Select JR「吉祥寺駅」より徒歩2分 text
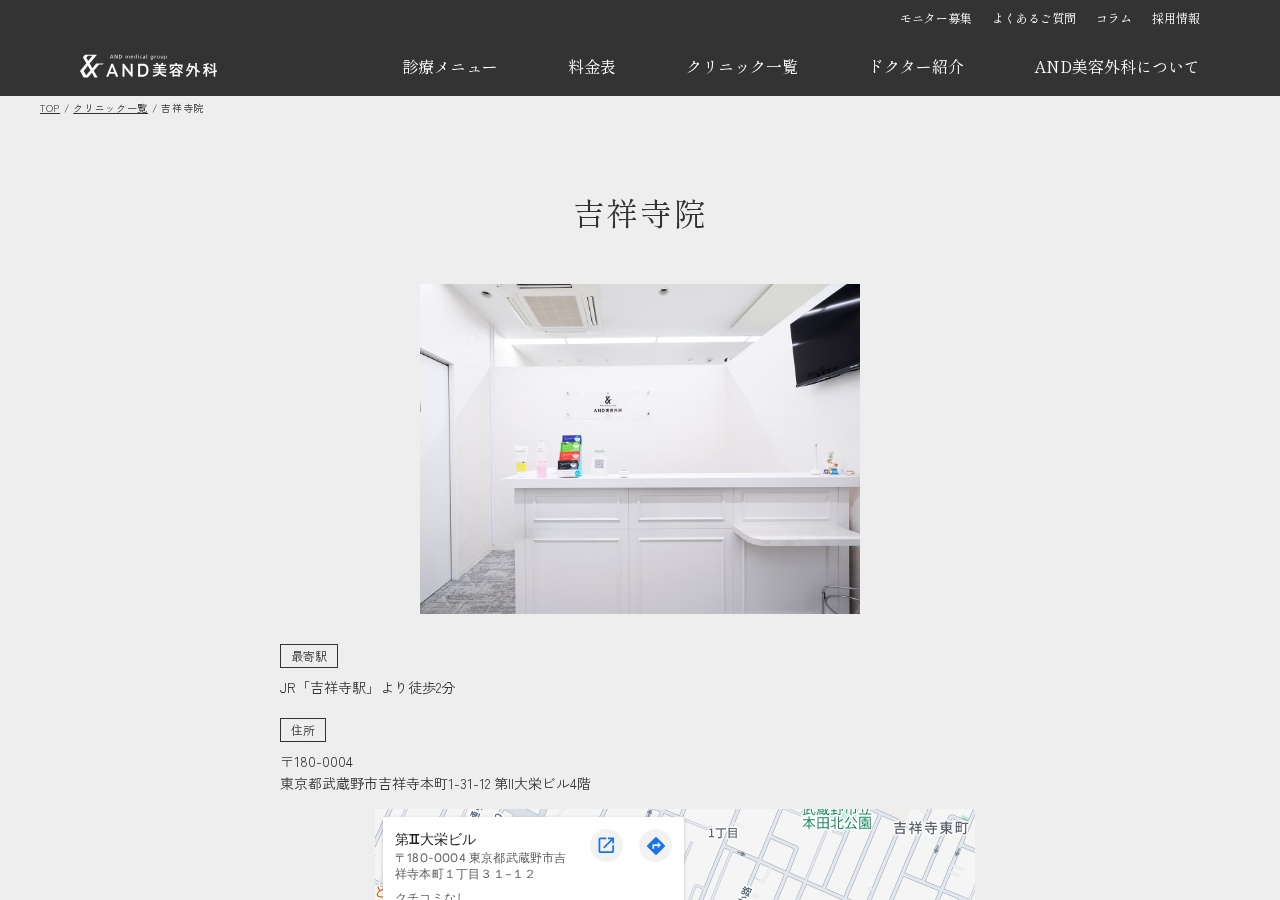Image resolution: width=1280 pixels, height=900 pixels. pyautogui.click(x=367, y=688)
